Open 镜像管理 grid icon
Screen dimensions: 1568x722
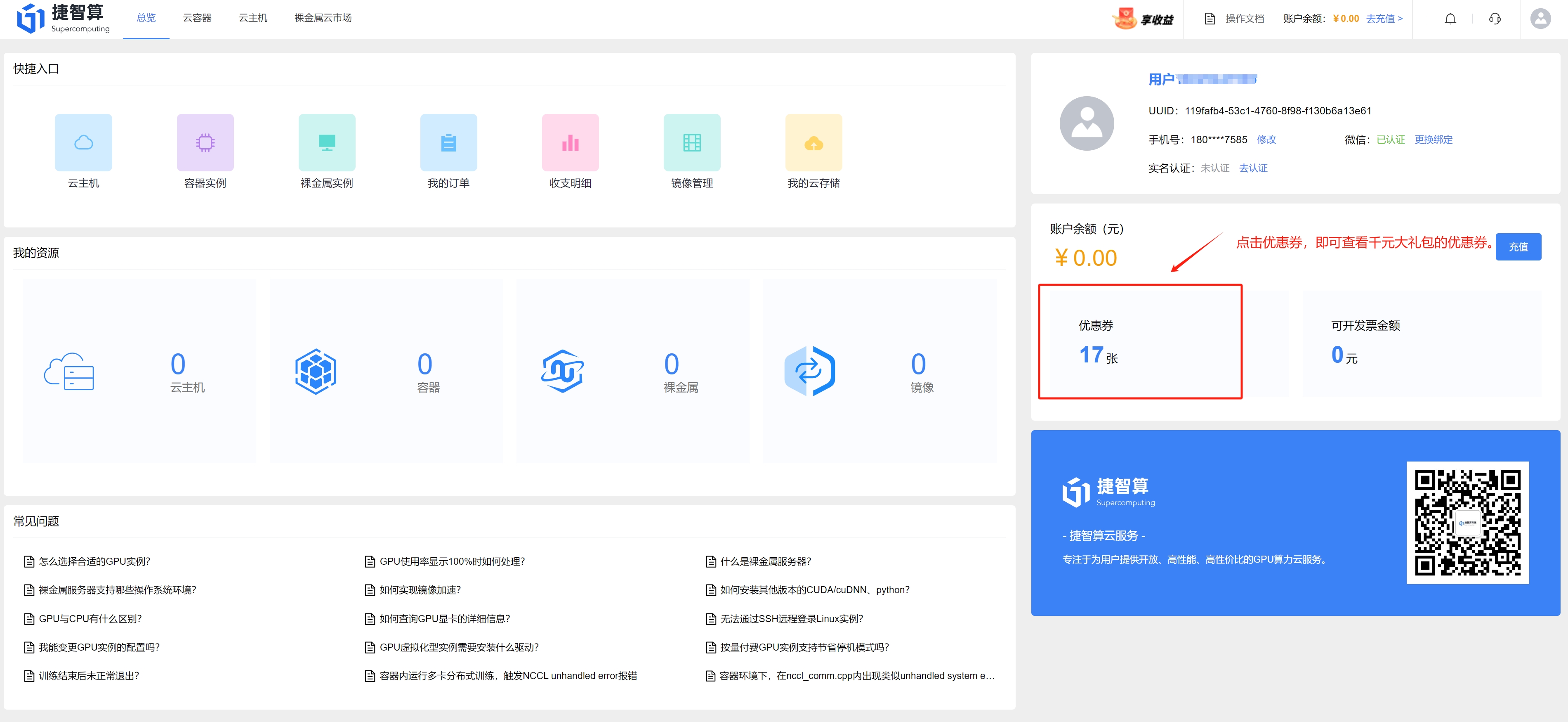click(x=692, y=142)
